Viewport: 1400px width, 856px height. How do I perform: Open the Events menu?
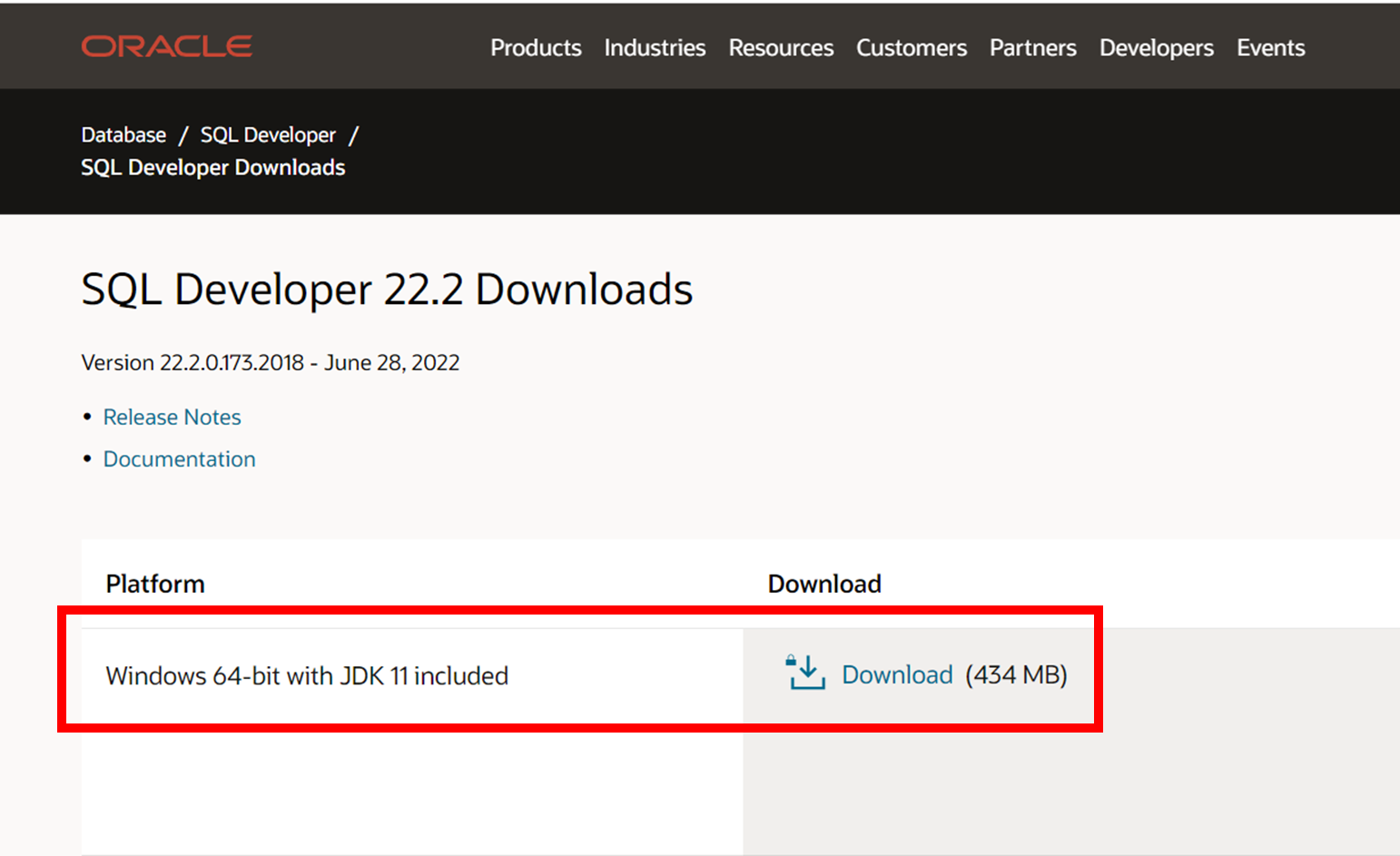1271,48
